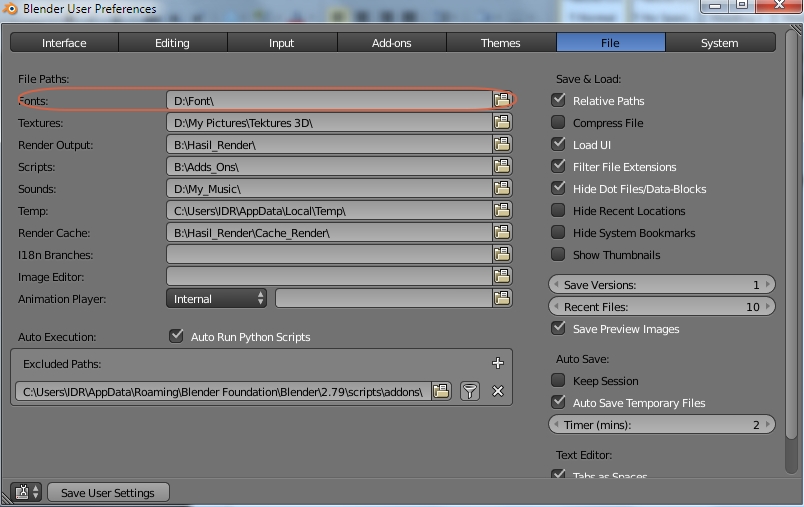The image size is (804, 507).
Task: Enable Keep Session option
Action: (x=558, y=380)
